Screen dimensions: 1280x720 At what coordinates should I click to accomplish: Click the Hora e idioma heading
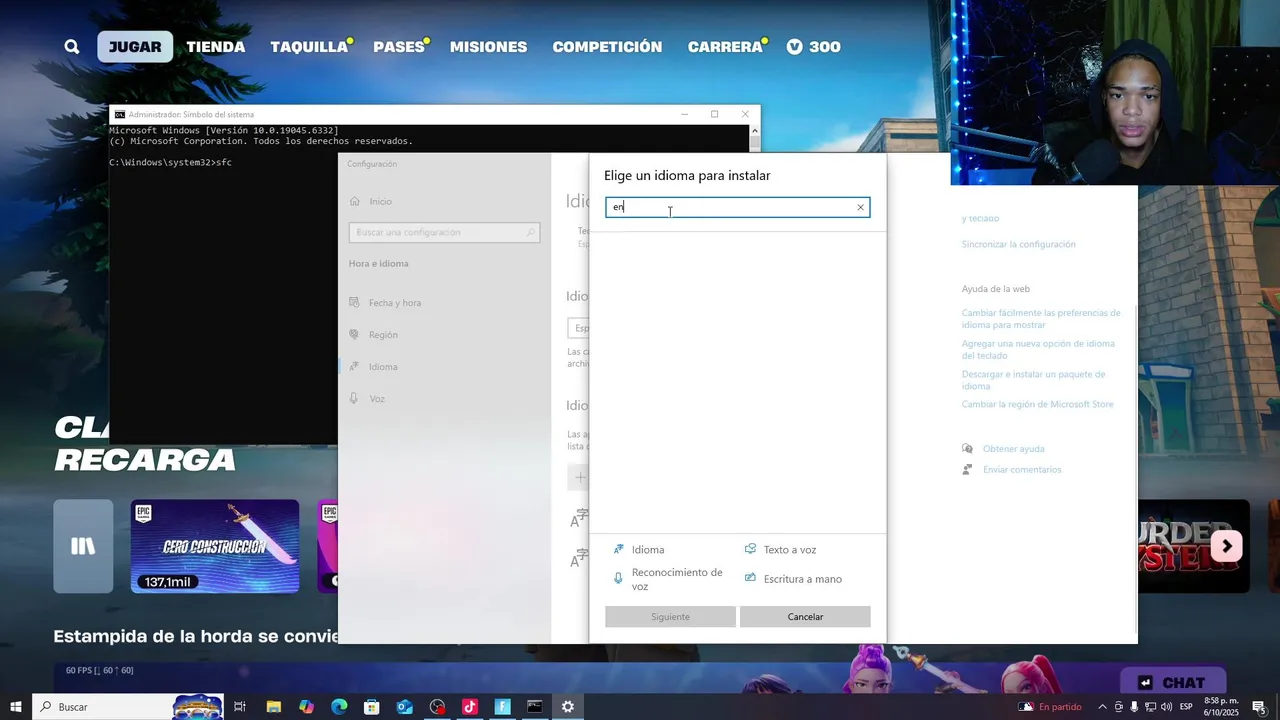tap(379, 264)
